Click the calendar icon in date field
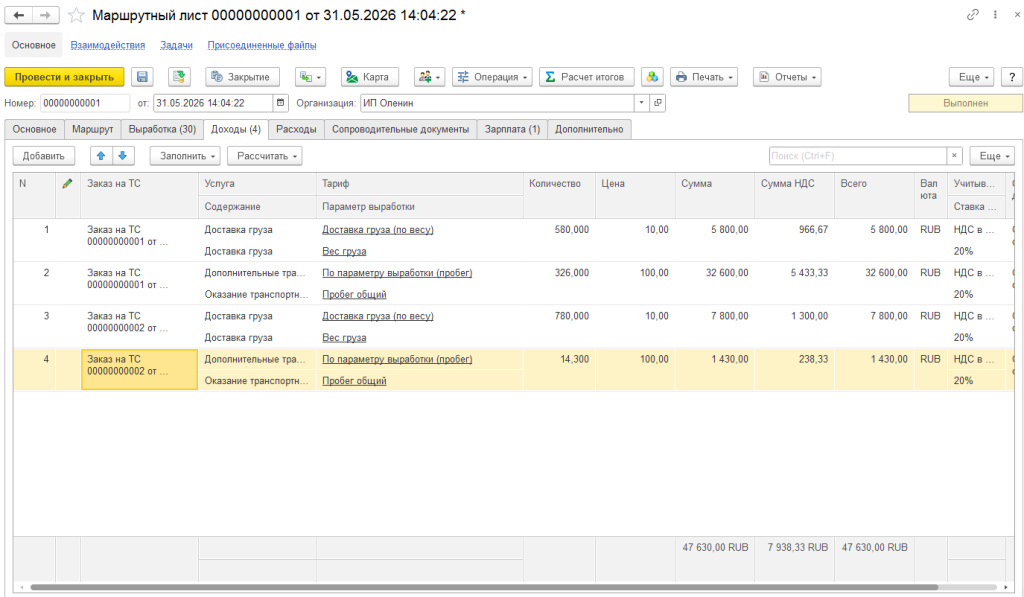1024x597 pixels. click(280, 103)
